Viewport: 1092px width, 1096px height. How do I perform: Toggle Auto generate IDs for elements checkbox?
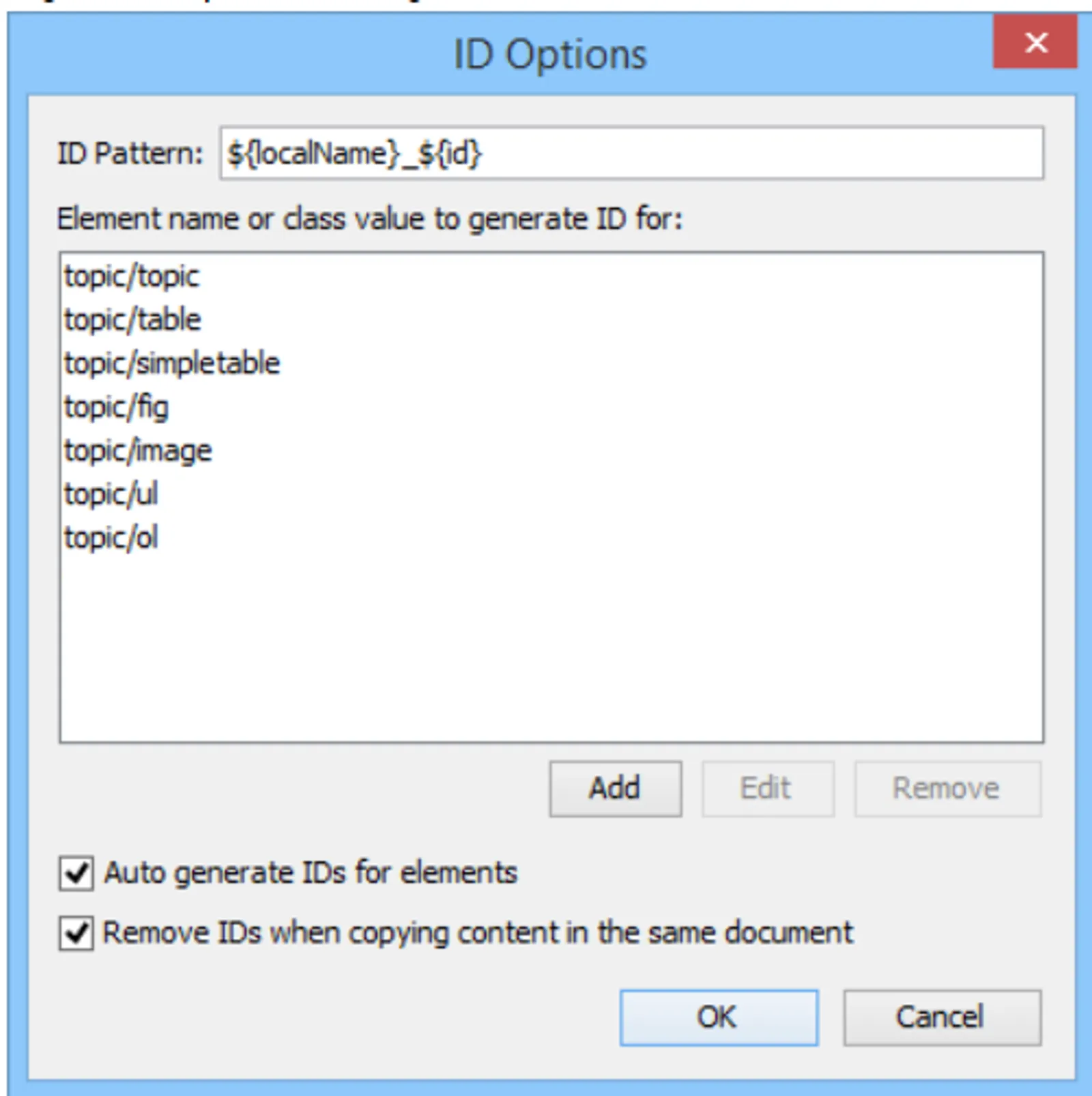76,874
